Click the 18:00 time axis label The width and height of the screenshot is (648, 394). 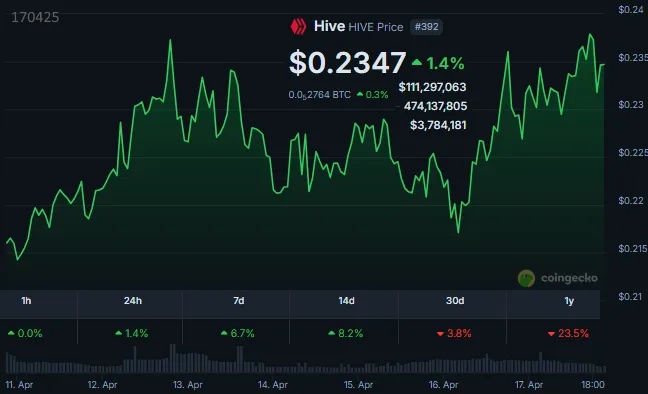point(593,385)
